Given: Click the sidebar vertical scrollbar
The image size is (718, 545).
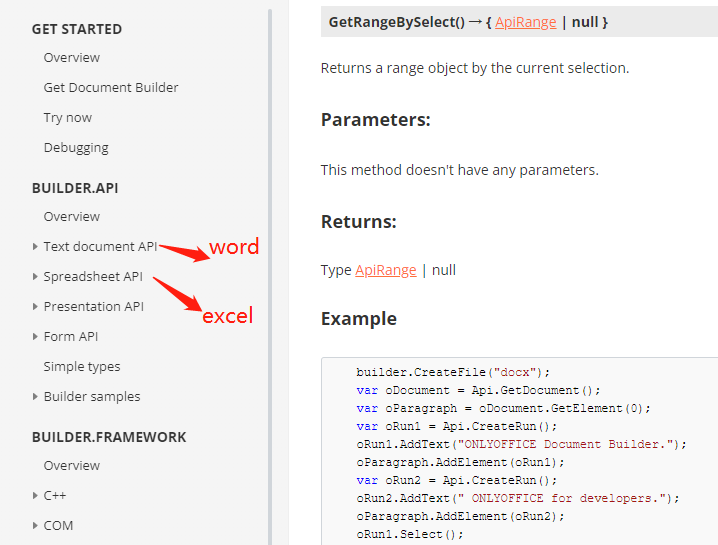Looking at the screenshot, I should point(270,270).
